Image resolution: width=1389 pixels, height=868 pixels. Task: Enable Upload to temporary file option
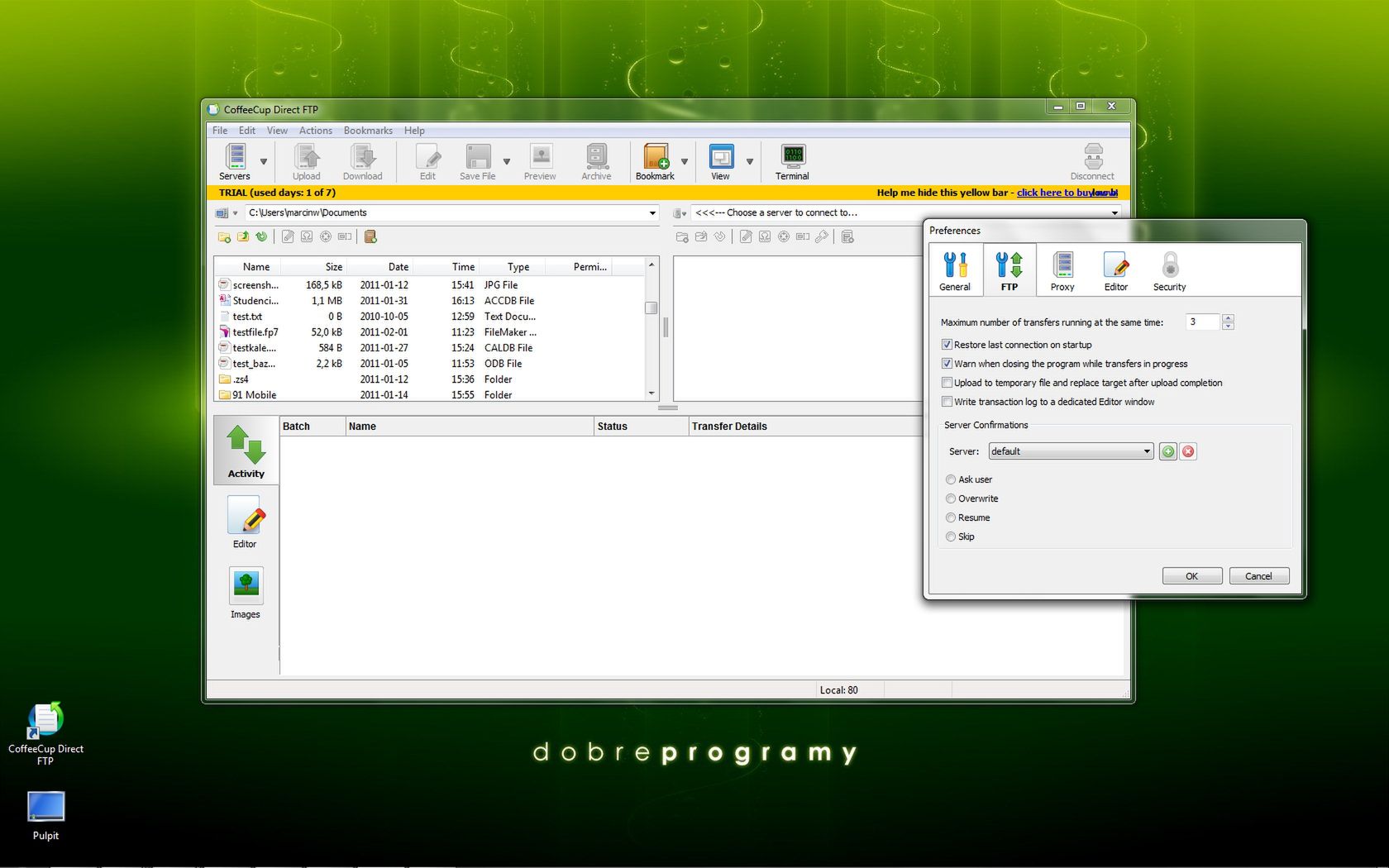click(947, 383)
